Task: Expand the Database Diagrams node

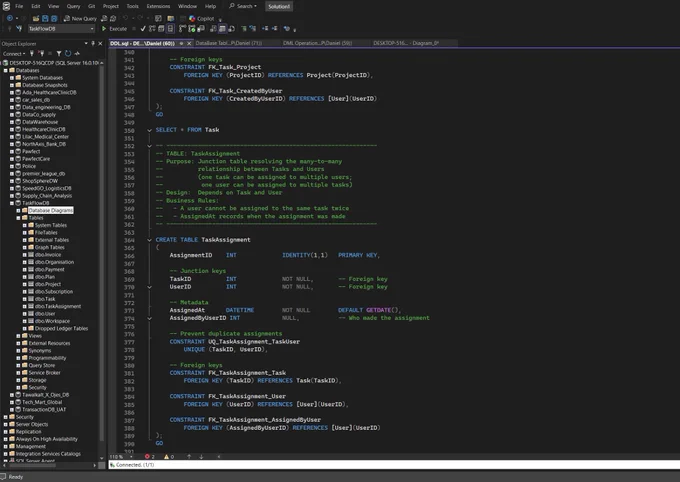Action: (19, 210)
